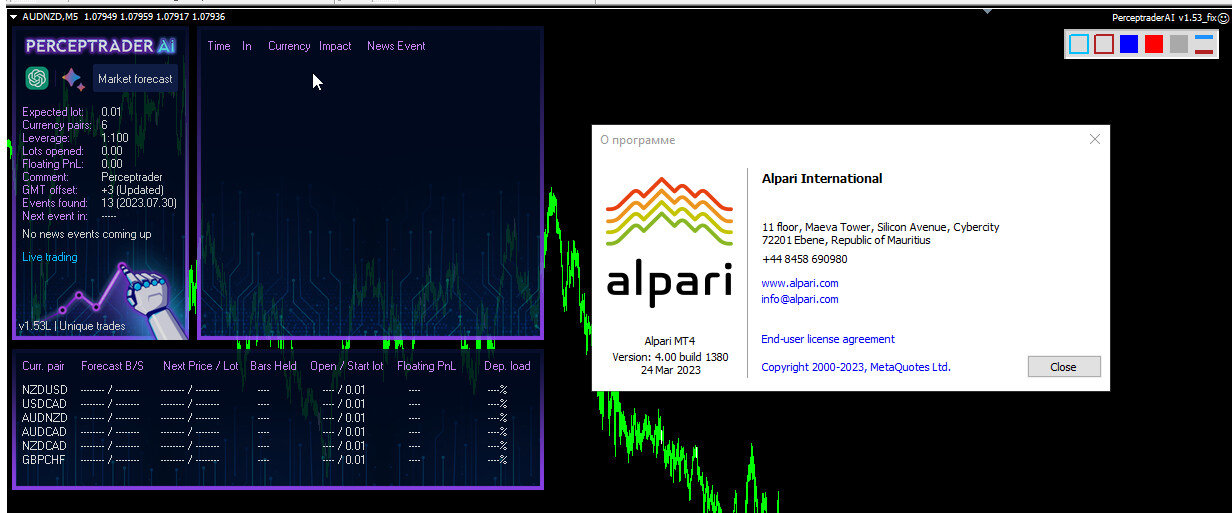Close the О программе dialog with X
Viewport: 1232px width, 513px height.
pos(1095,140)
